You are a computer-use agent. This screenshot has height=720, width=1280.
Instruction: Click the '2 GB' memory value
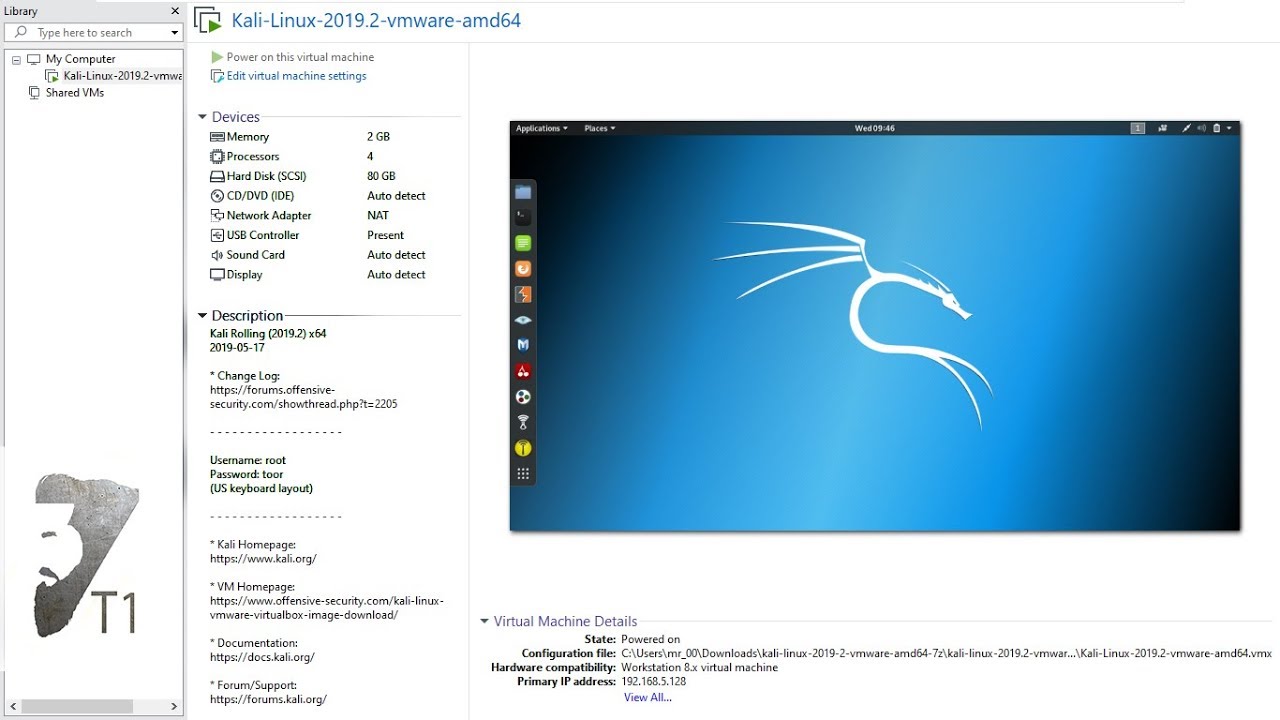378,137
